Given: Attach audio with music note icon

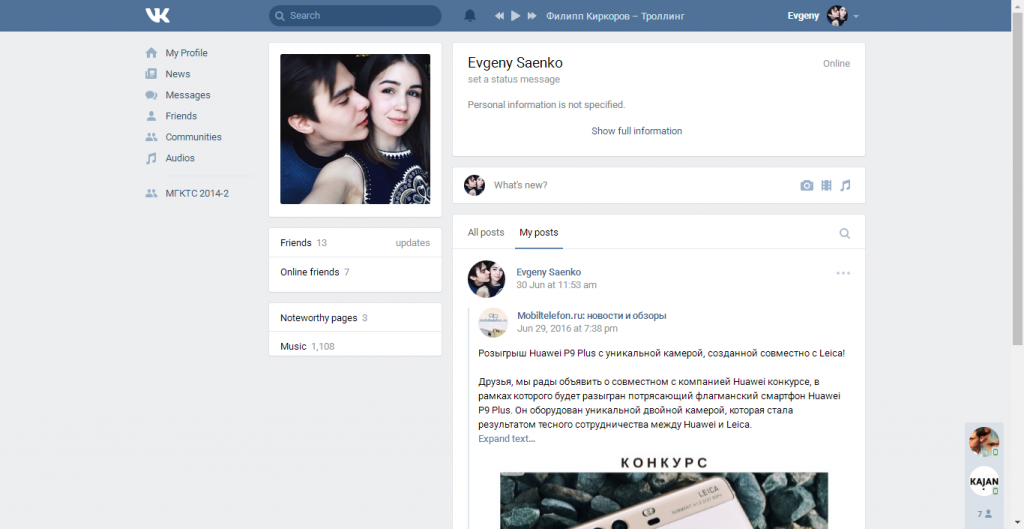Looking at the screenshot, I should coord(845,185).
